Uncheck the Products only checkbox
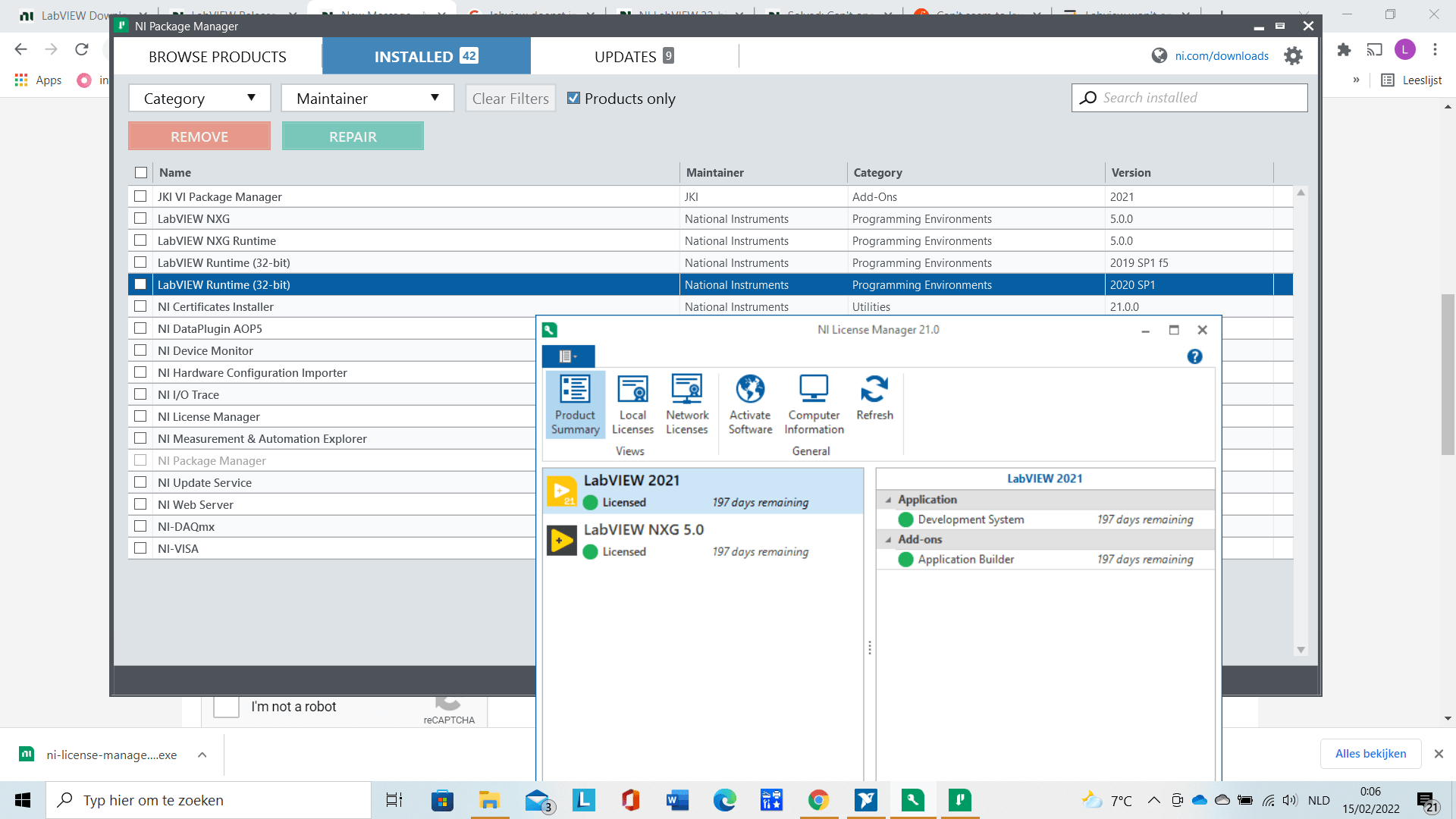This screenshot has height=819, width=1456. (574, 98)
